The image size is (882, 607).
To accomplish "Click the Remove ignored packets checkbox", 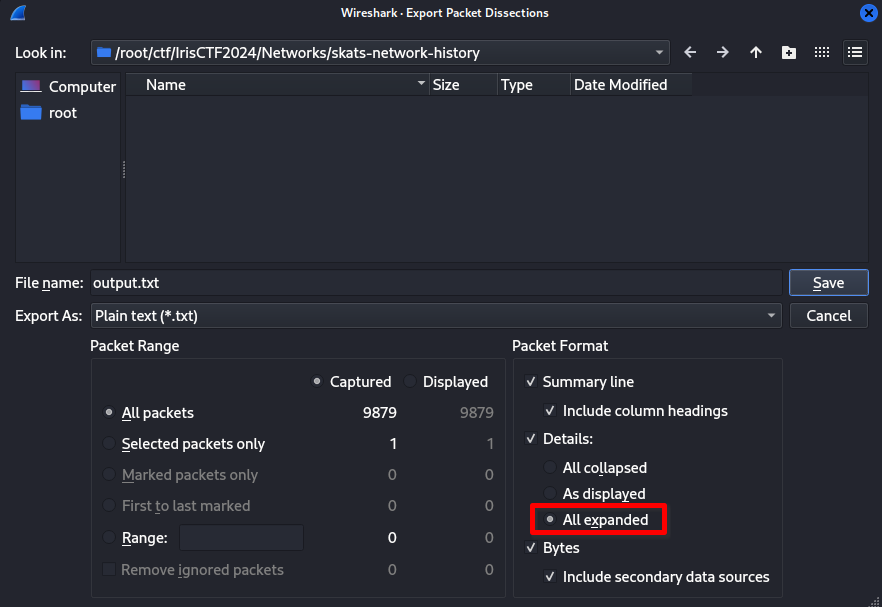I will [109, 569].
